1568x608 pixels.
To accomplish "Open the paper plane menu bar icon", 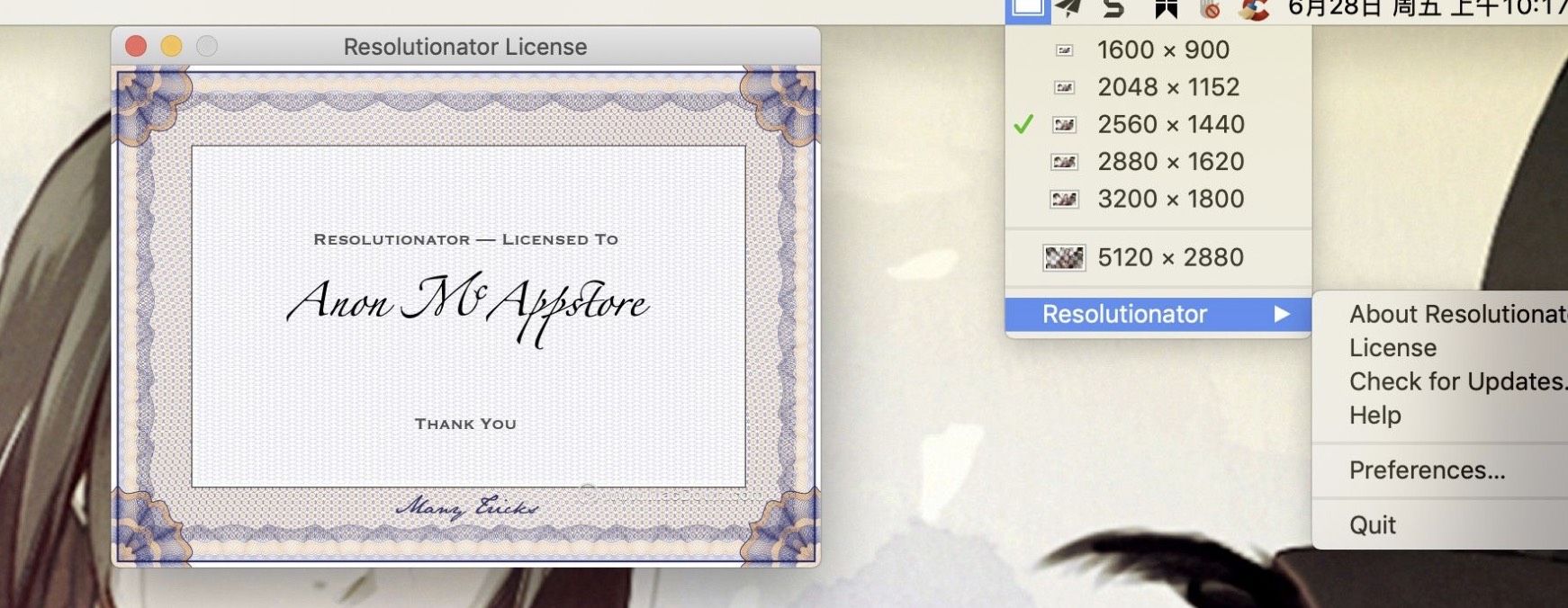I will [x=1069, y=9].
